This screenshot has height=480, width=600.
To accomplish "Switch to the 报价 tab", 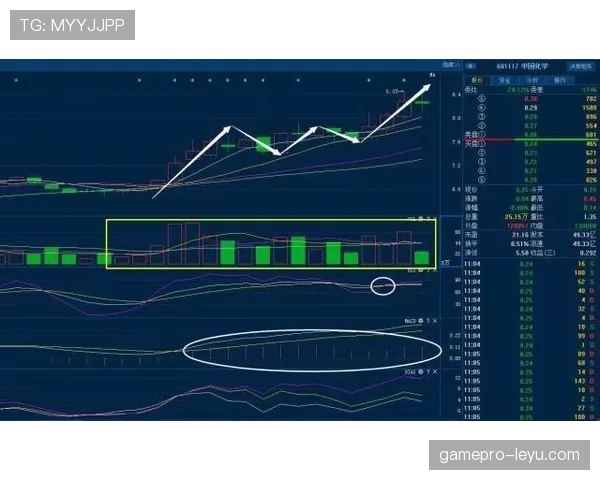I will [477, 80].
